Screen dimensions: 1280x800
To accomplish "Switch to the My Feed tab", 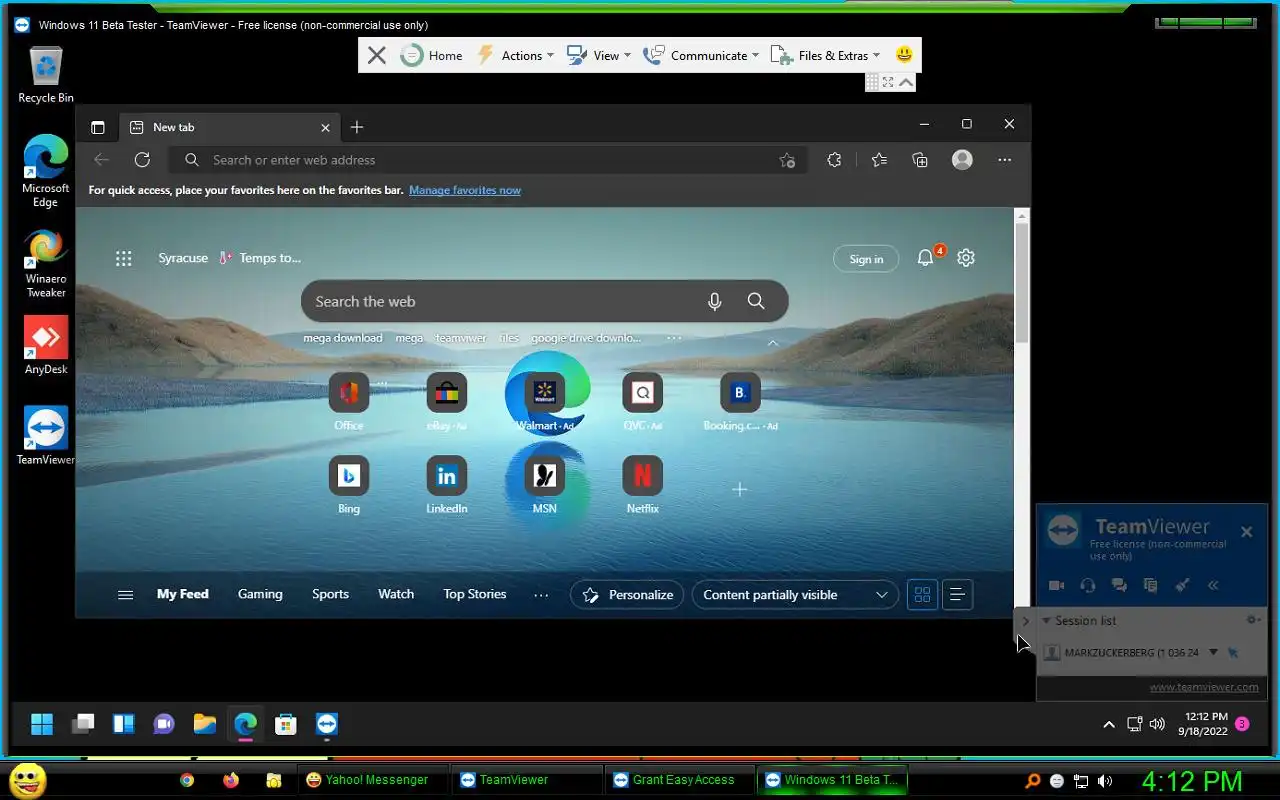I will click(x=183, y=594).
